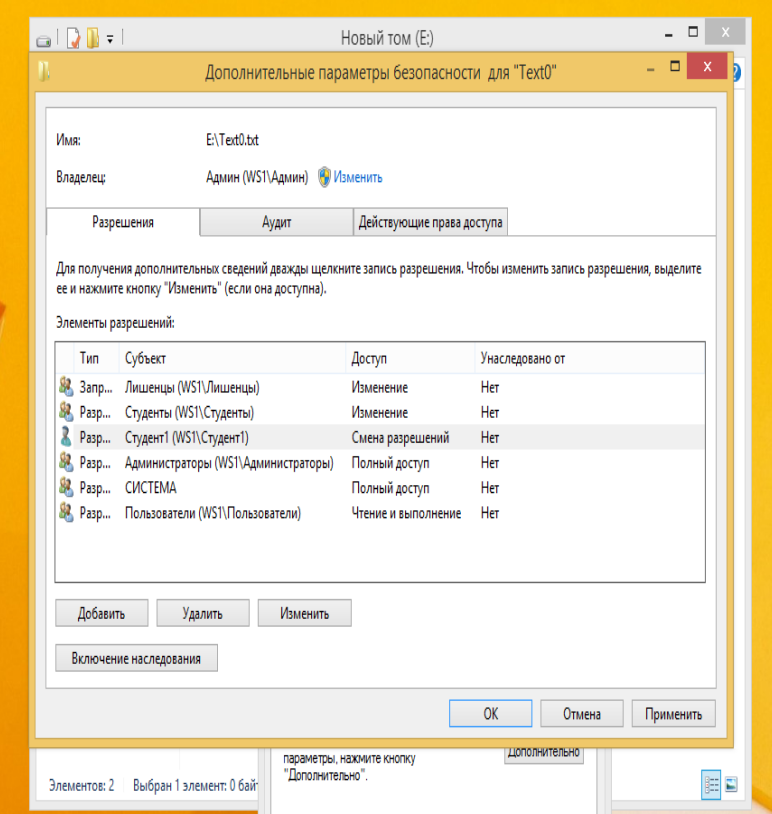
Task: Click the Удалить button
Action: point(202,613)
